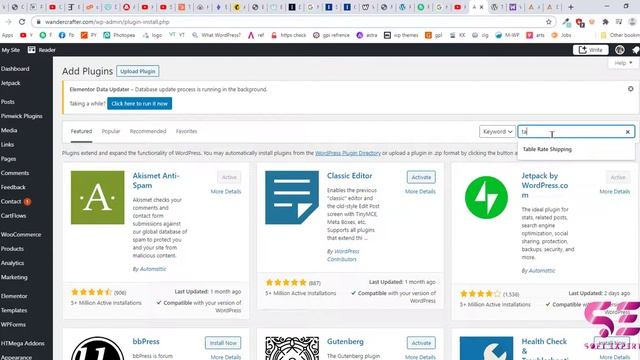
Task: Click the Write button in admin bar
Action: pyautogui.click(x=591, y=50)
